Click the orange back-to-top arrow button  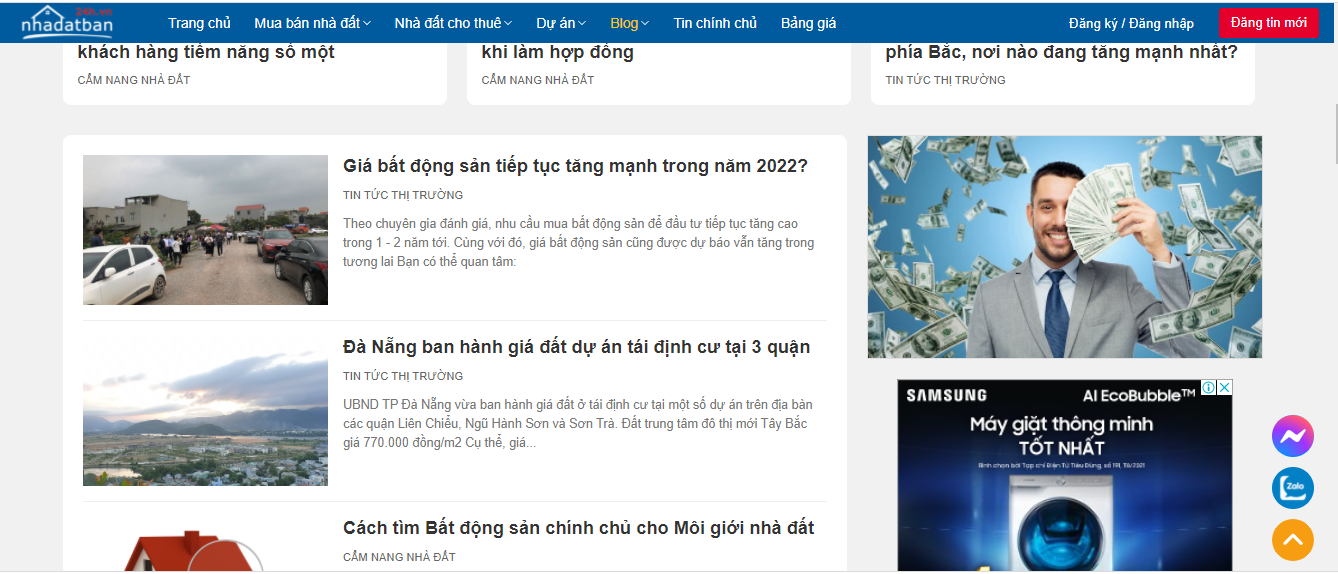[1292, 540]
